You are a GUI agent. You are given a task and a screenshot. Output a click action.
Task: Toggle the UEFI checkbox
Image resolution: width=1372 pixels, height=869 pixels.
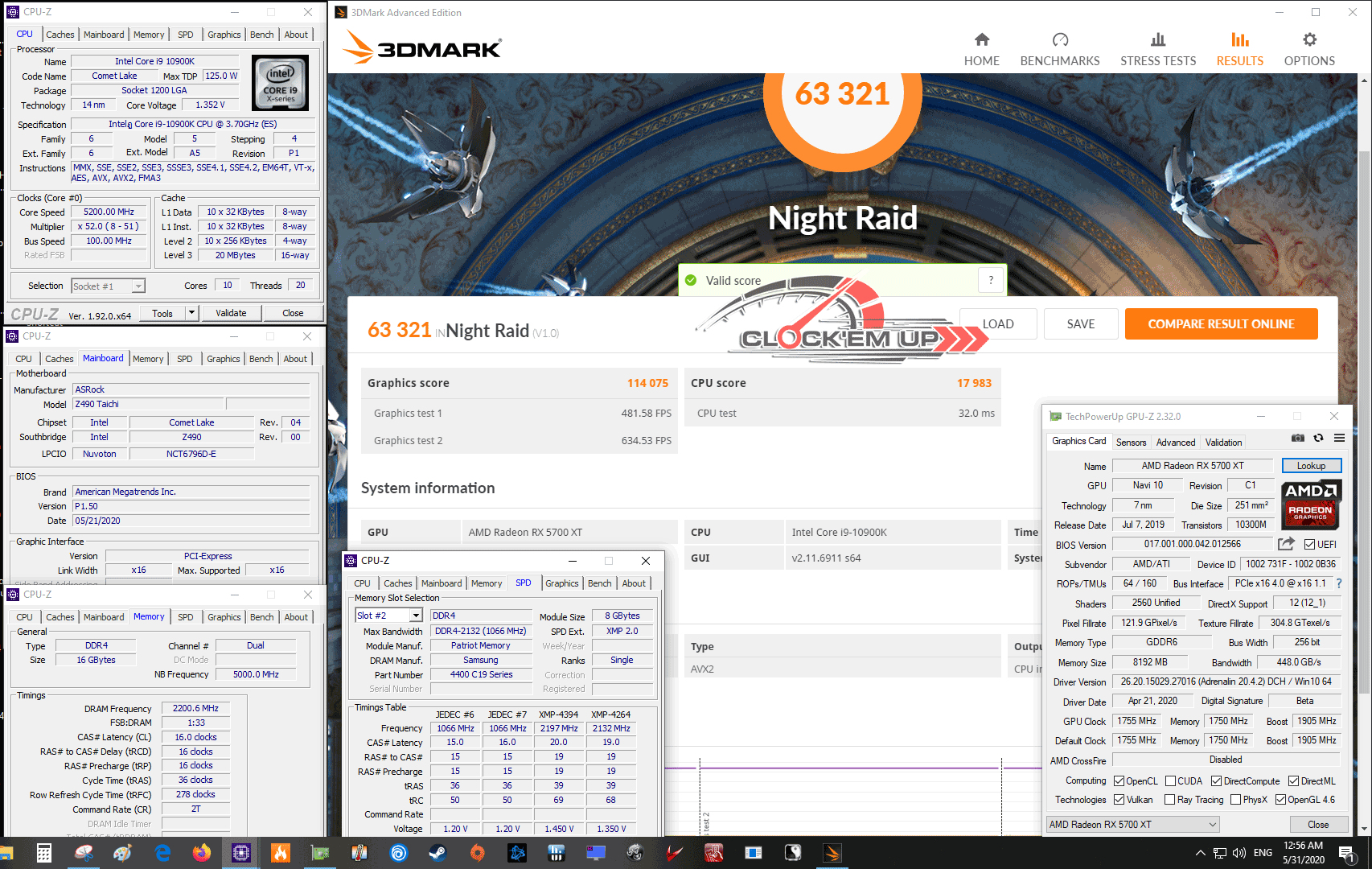pos(1309,545)
